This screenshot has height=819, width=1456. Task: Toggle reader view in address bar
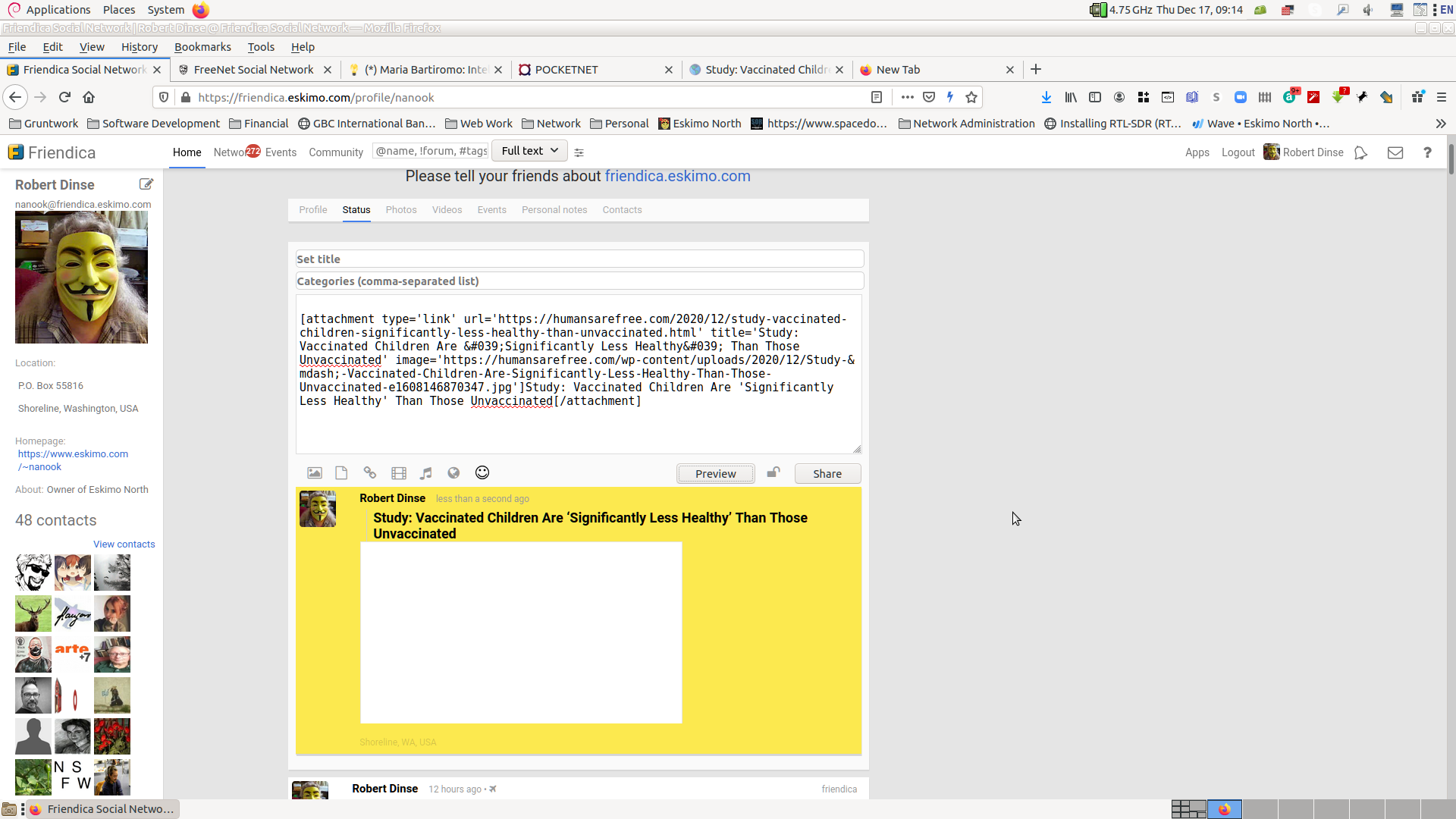pos(876,98)
